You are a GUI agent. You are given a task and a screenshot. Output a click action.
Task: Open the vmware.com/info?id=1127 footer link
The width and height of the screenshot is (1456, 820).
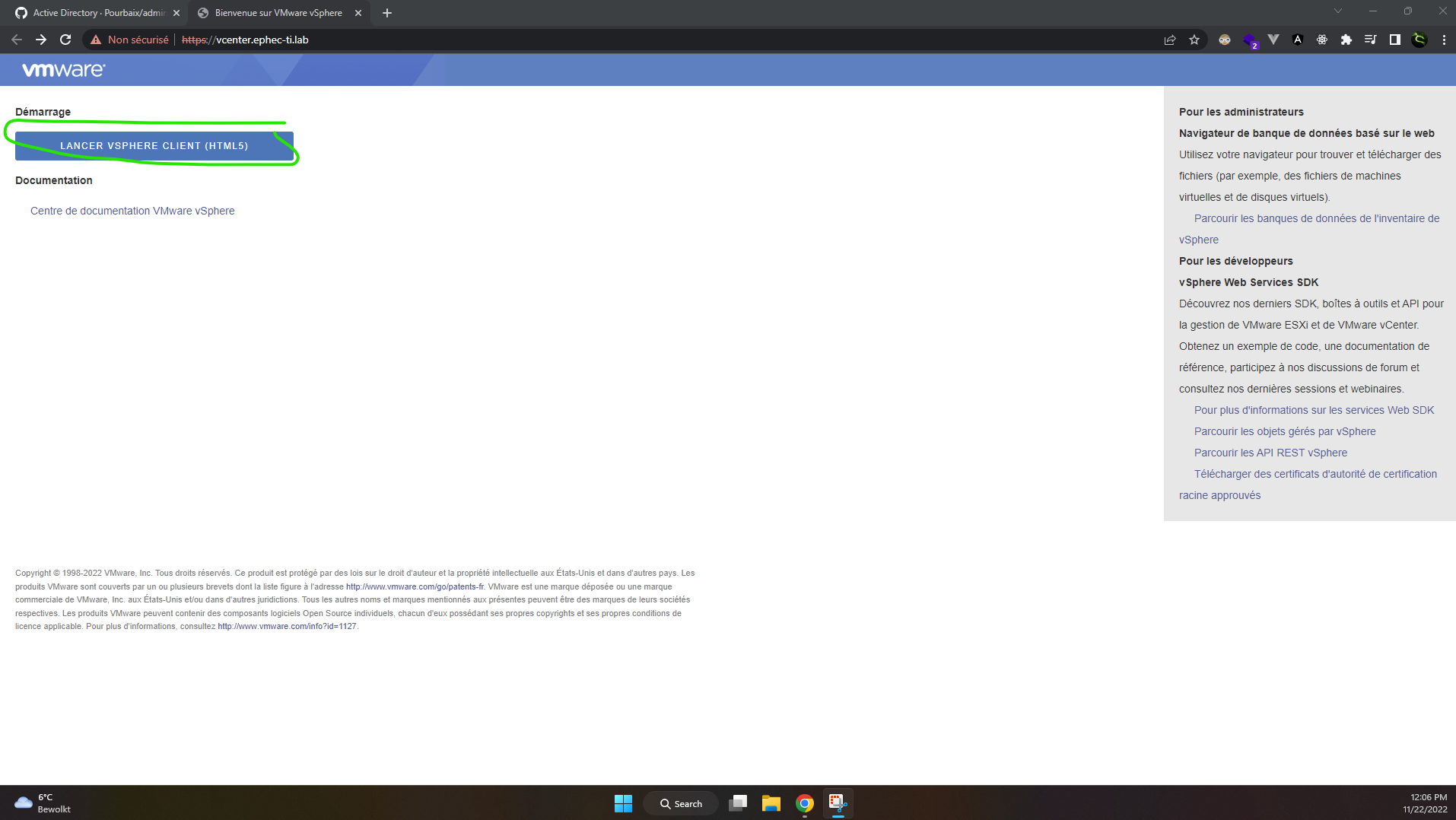(287, 627)
